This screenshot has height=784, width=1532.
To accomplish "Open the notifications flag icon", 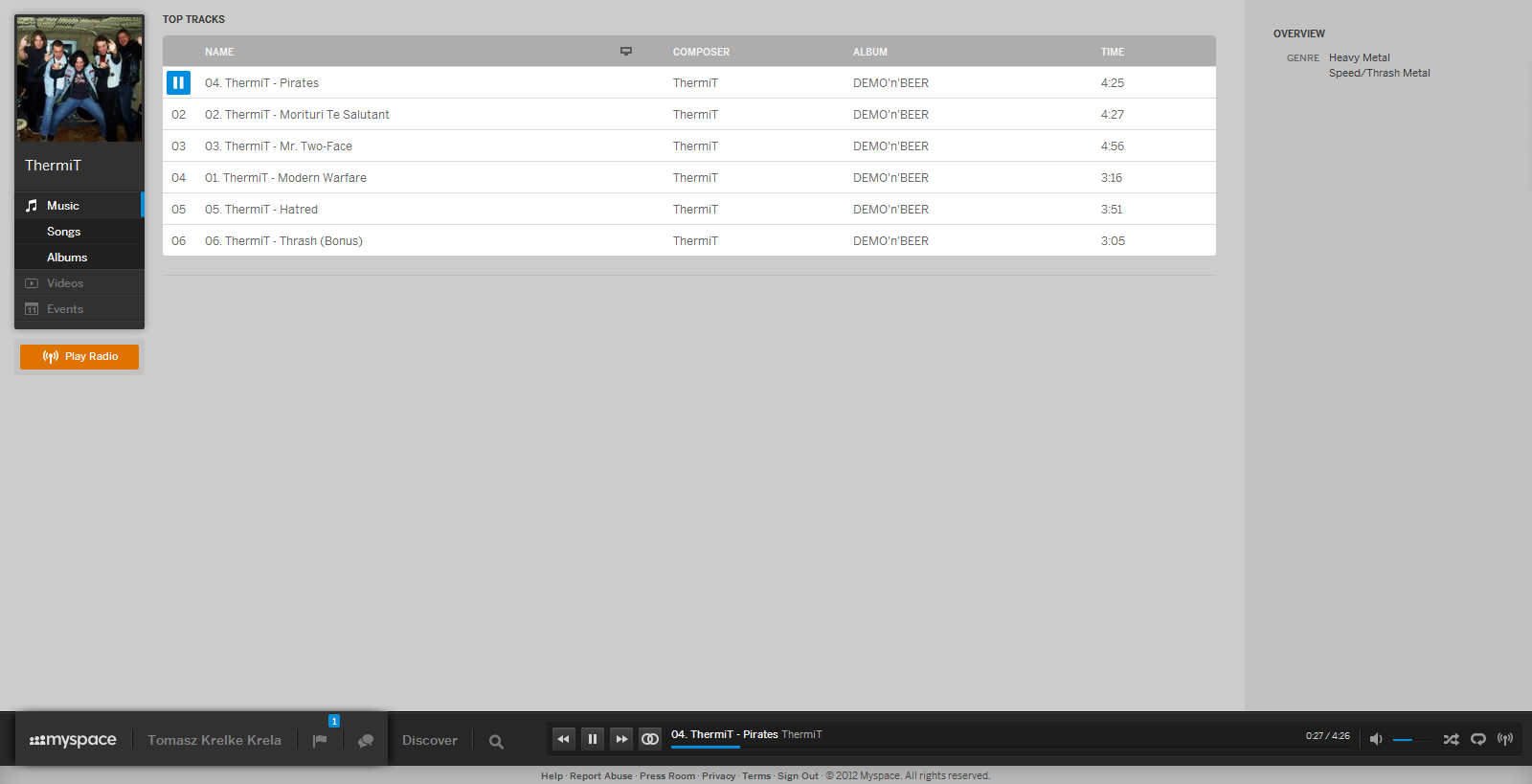I will 320,741.
